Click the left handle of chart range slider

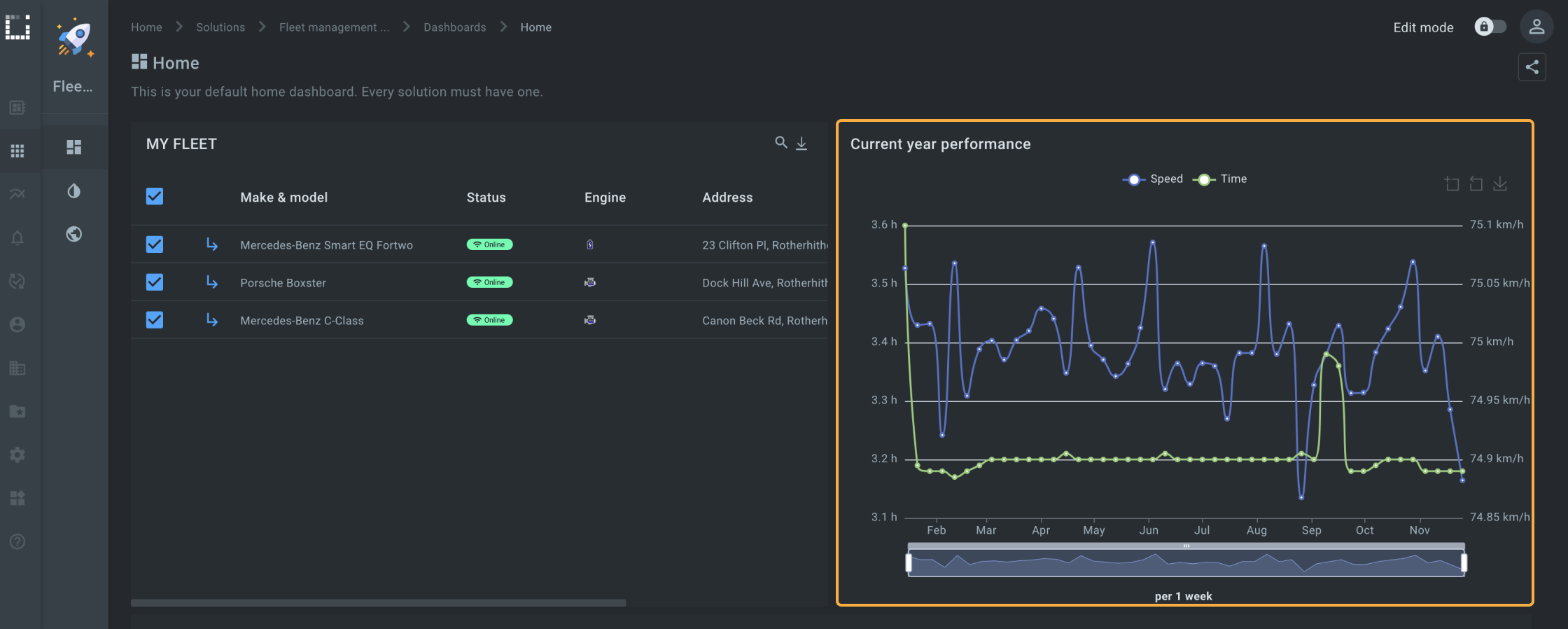pos(909,563)
